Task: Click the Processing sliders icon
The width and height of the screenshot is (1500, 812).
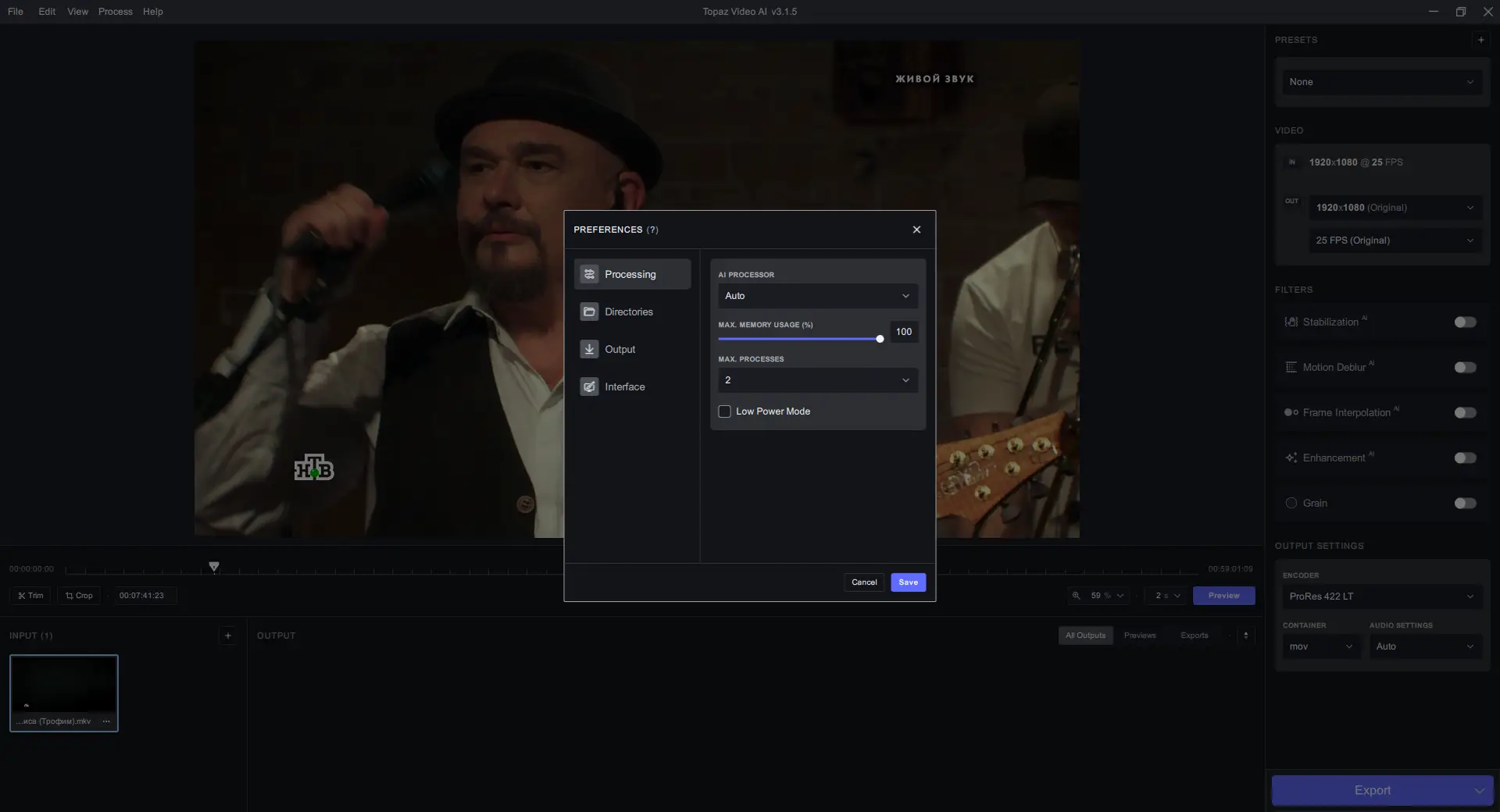Action: pyautogui.click(x=589, y=274)
